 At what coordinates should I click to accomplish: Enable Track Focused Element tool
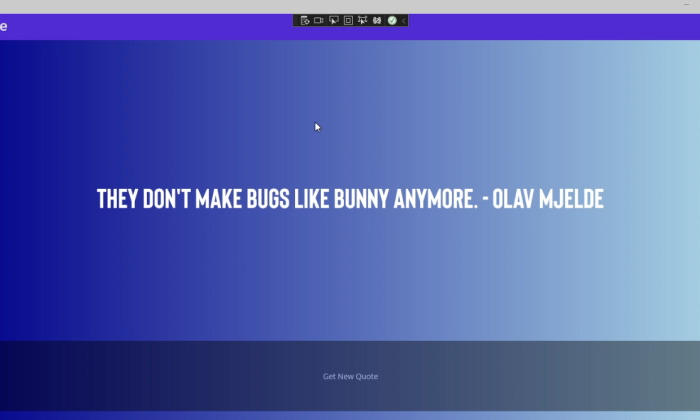(362, 21)
